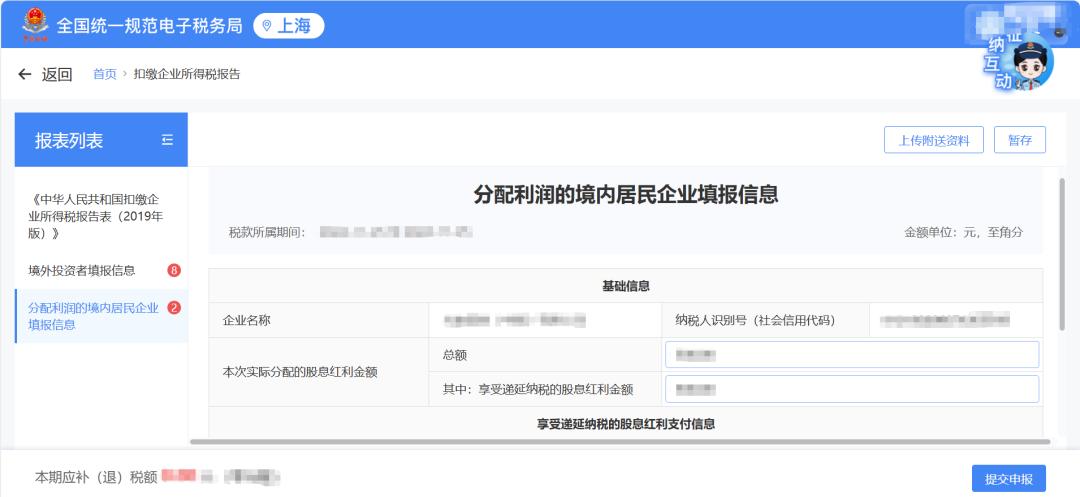Image resolution: width=1080 pixels, height=497 pixels.
Task: Focus the 总额 amount input field
Action: [851, 355]
